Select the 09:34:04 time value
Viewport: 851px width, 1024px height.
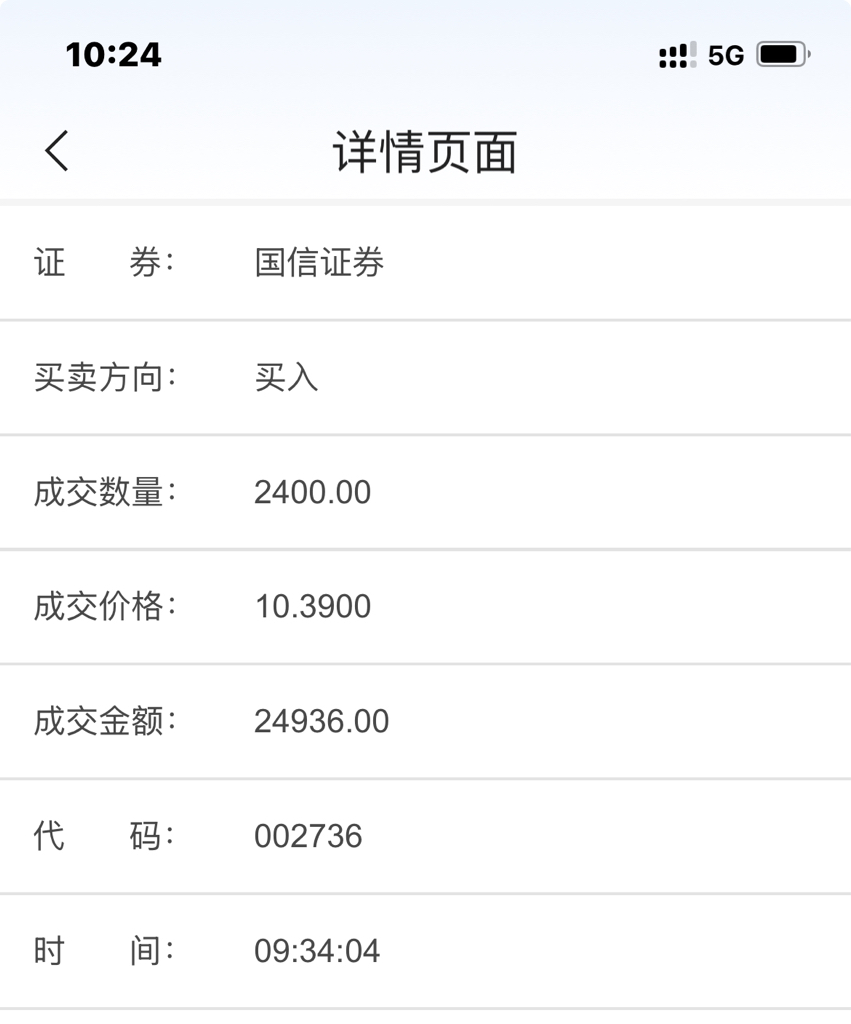pyautogui.click(x=317, y=951)
